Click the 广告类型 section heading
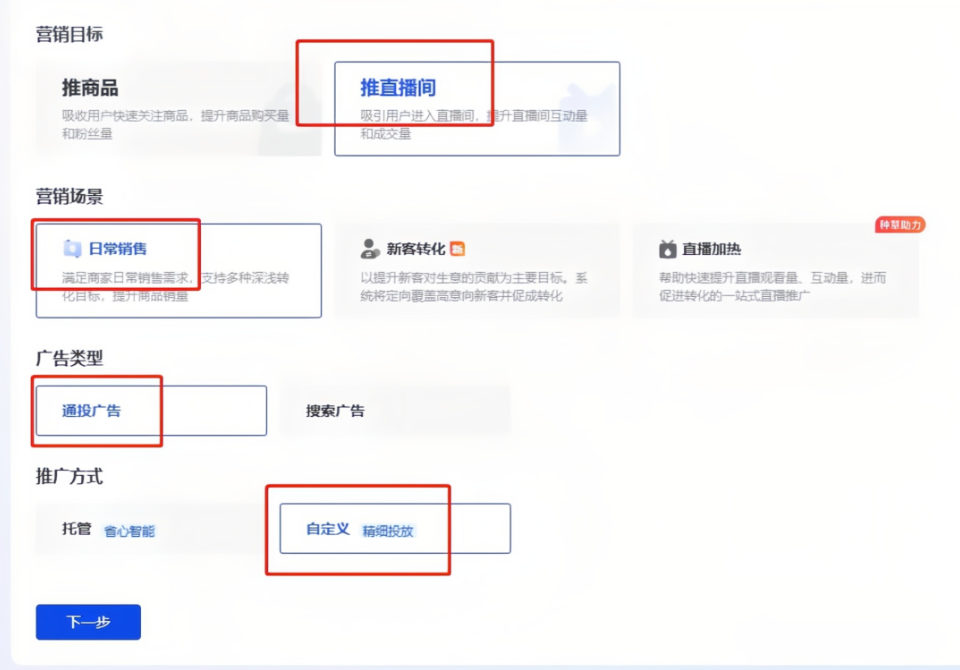This screenshot has height=670, width=960. pos(69,358)
